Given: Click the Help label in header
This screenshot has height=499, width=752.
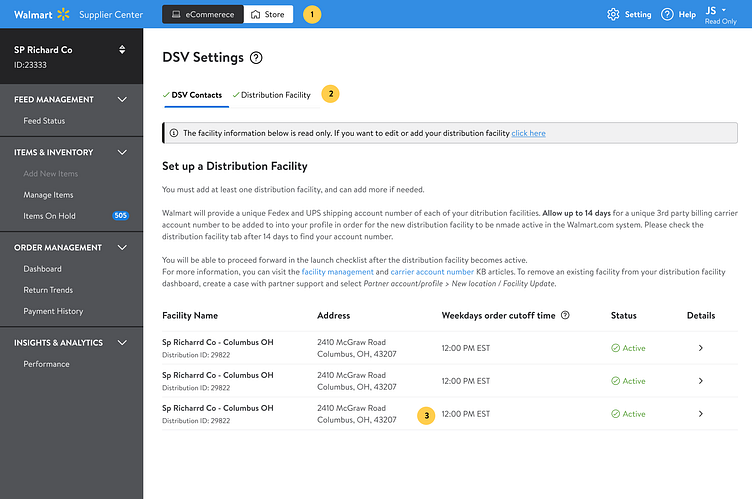Looking at the screenshot, I should 687,14.
